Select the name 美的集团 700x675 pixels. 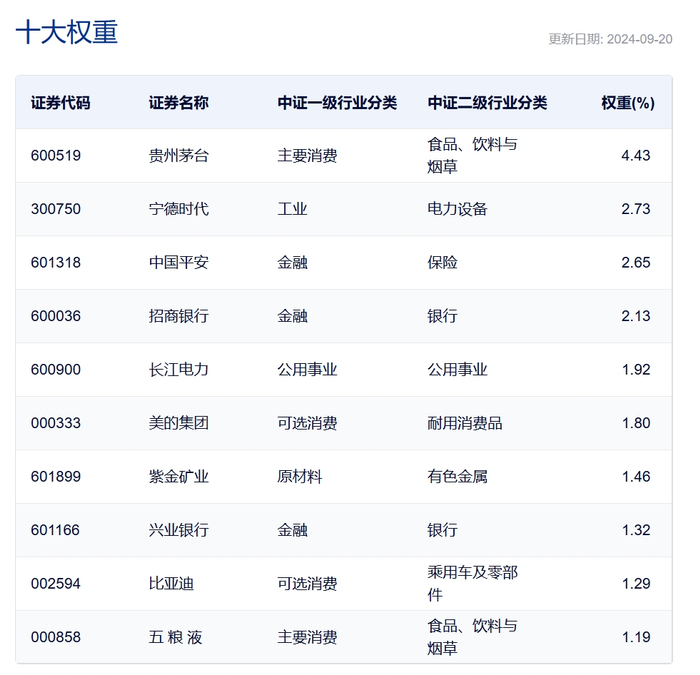point(179,423)
